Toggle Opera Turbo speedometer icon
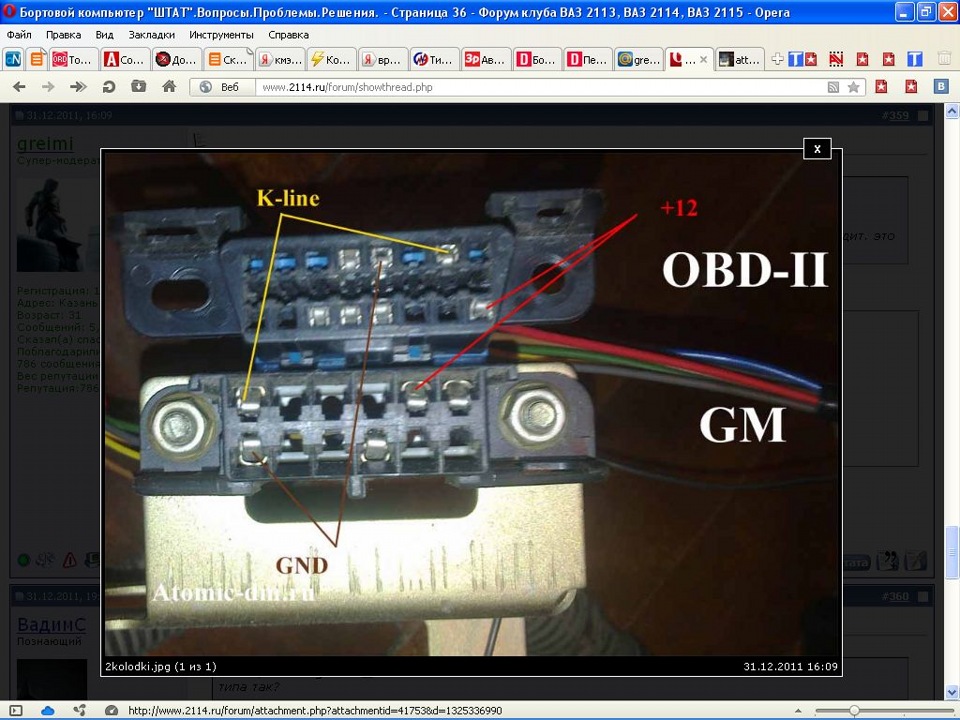Image resolution: width=960 pixels, height=720 pixels. (x=111, y=710)
